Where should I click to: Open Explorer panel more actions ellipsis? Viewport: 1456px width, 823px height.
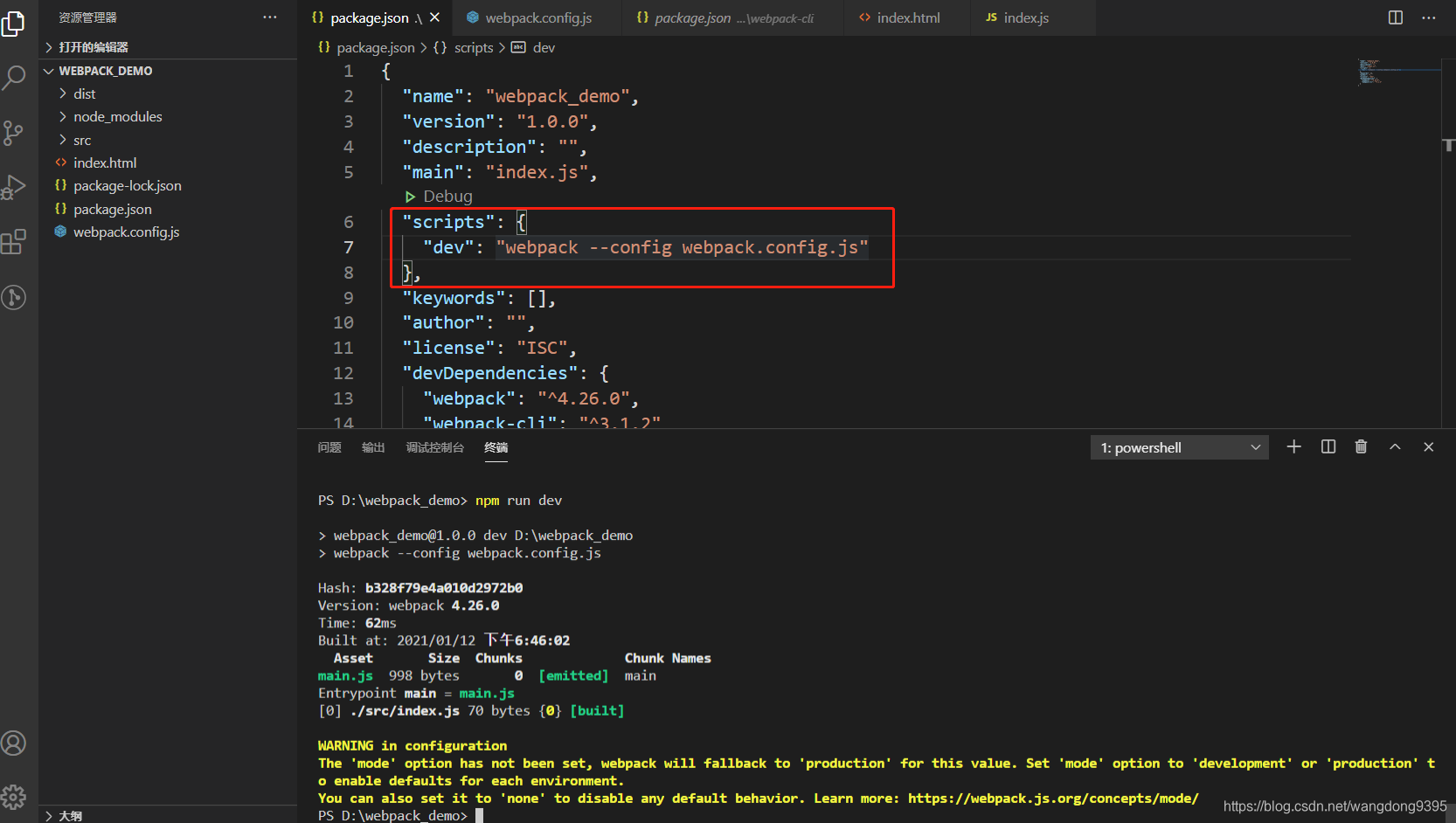[x=270, y=17]
